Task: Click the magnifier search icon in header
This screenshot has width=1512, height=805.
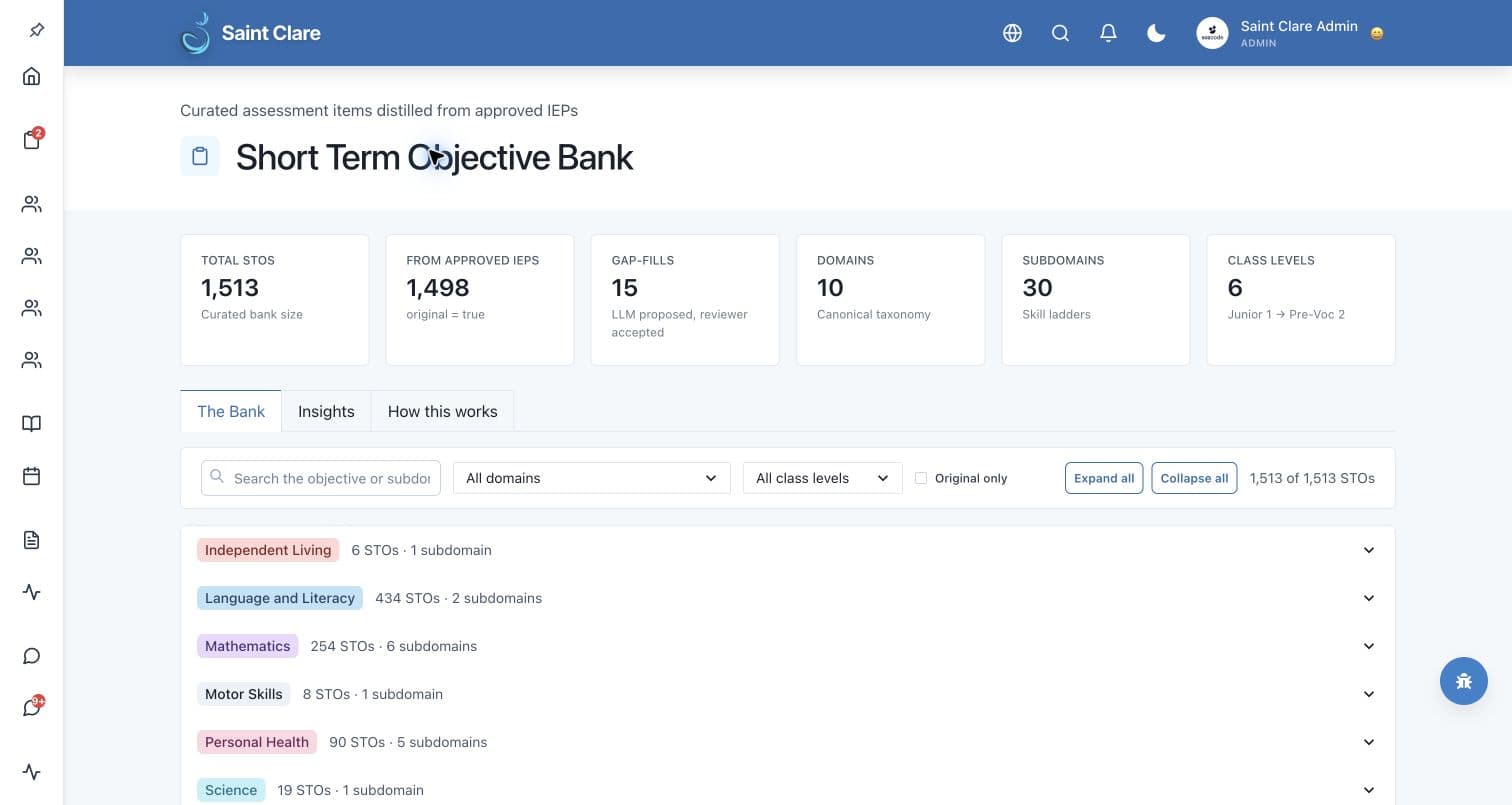Action: click(x=1060, y=33)
